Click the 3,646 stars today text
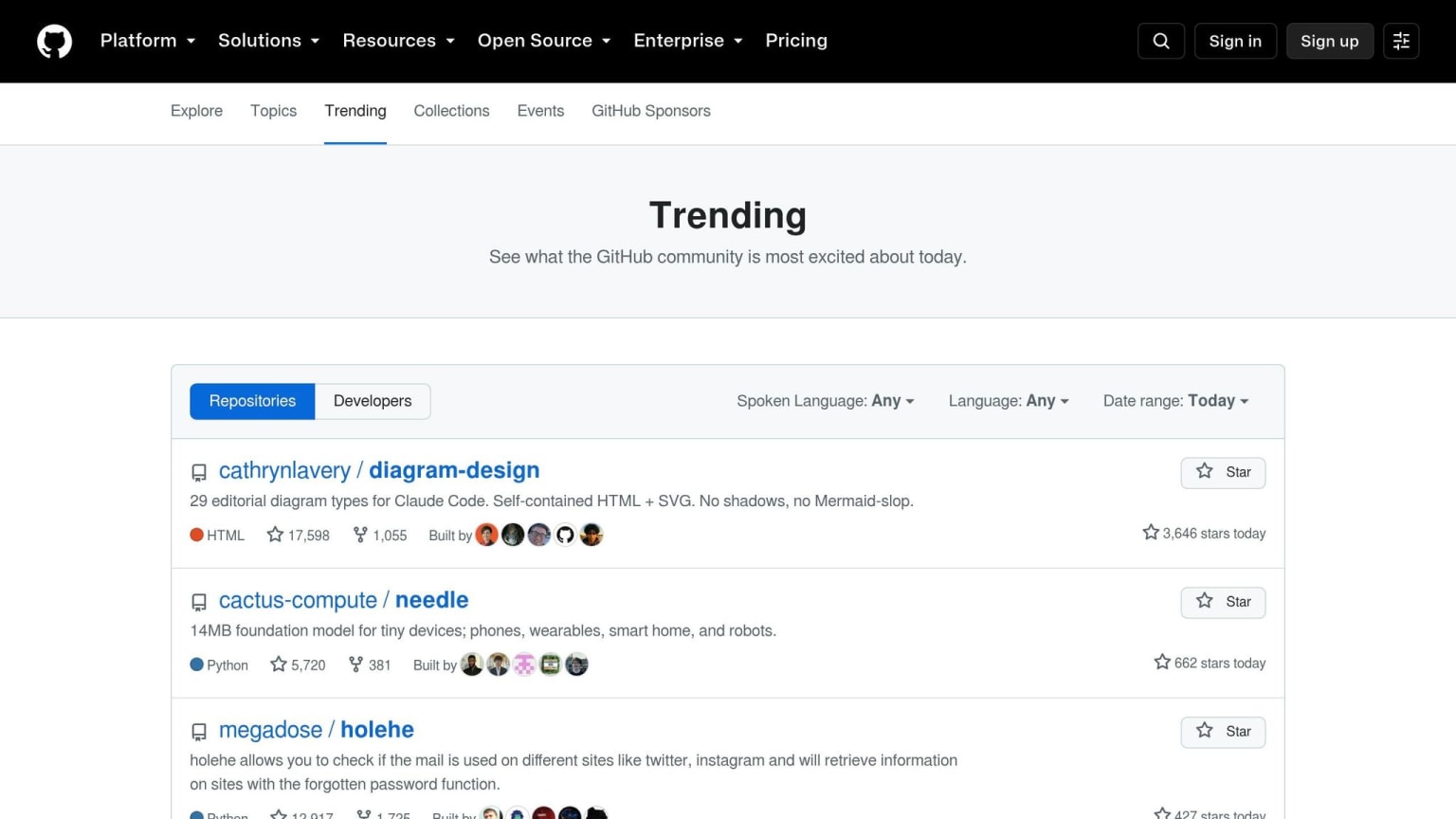 click(1204, 534)
